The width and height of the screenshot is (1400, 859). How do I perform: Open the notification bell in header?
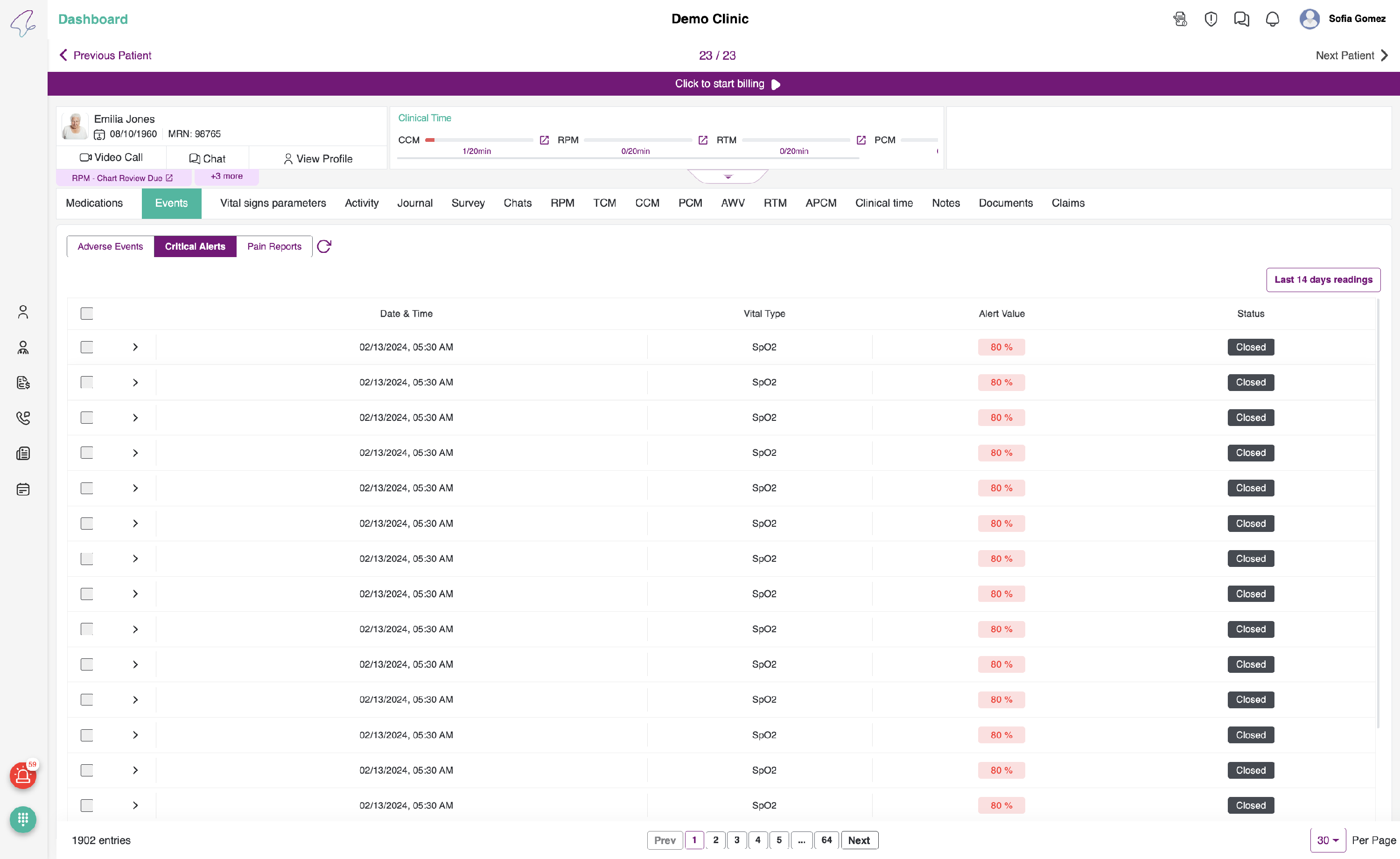[1272, 19]
